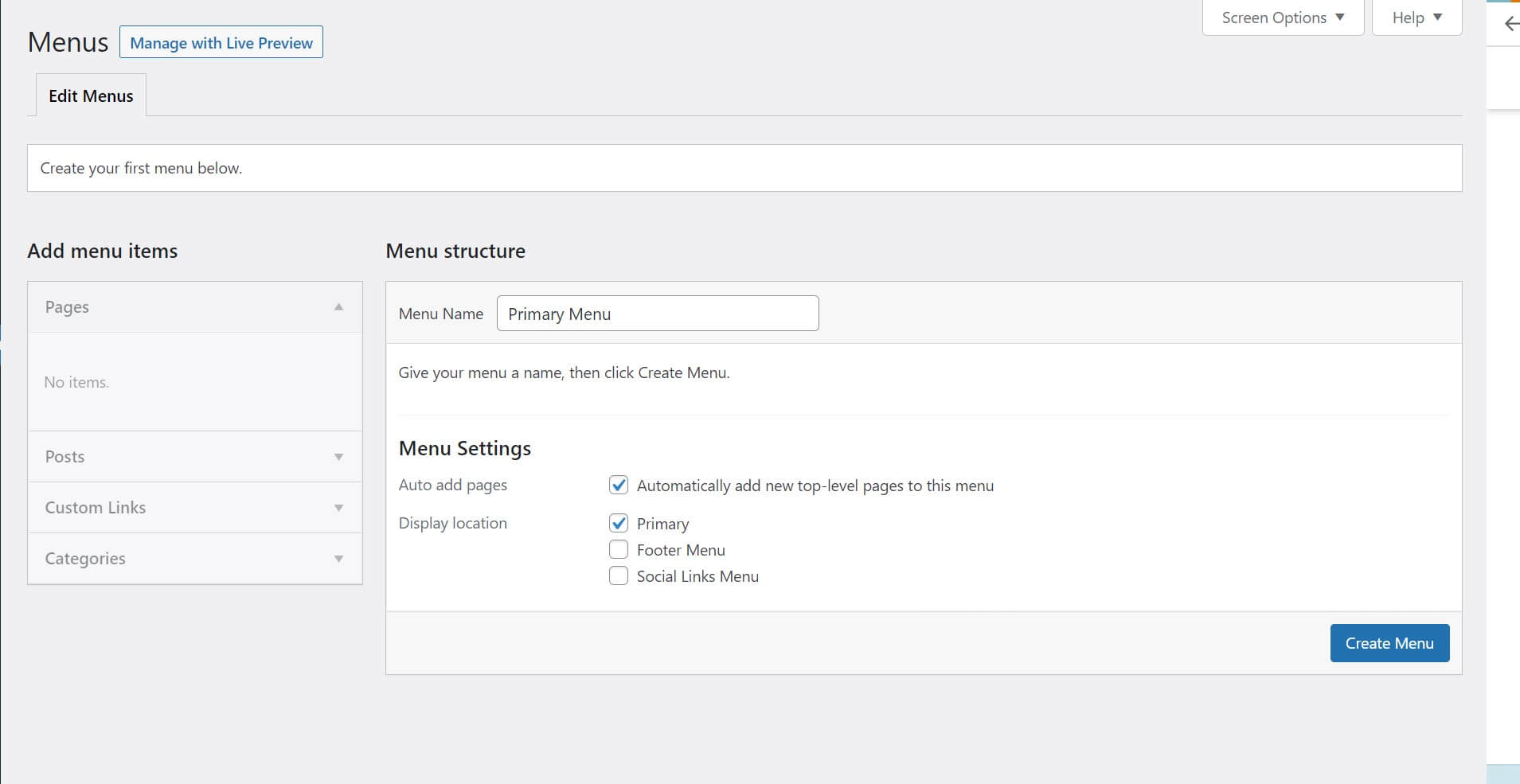Expand the Posts panel arrow
Screen dimensions: 1520x784
(x=338, y=457)
